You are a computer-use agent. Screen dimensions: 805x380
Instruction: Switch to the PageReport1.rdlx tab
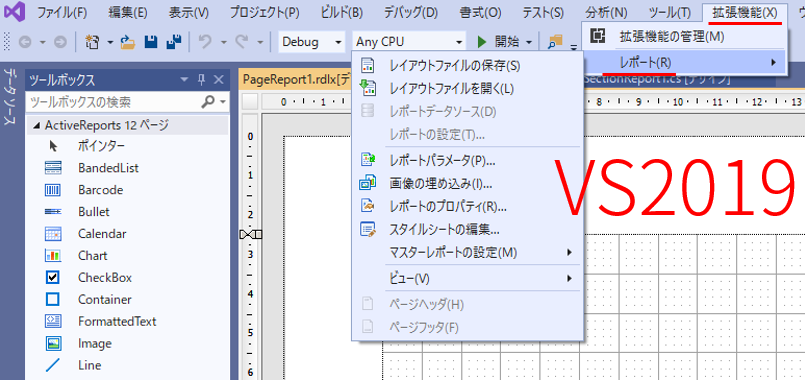coord(296,79)
